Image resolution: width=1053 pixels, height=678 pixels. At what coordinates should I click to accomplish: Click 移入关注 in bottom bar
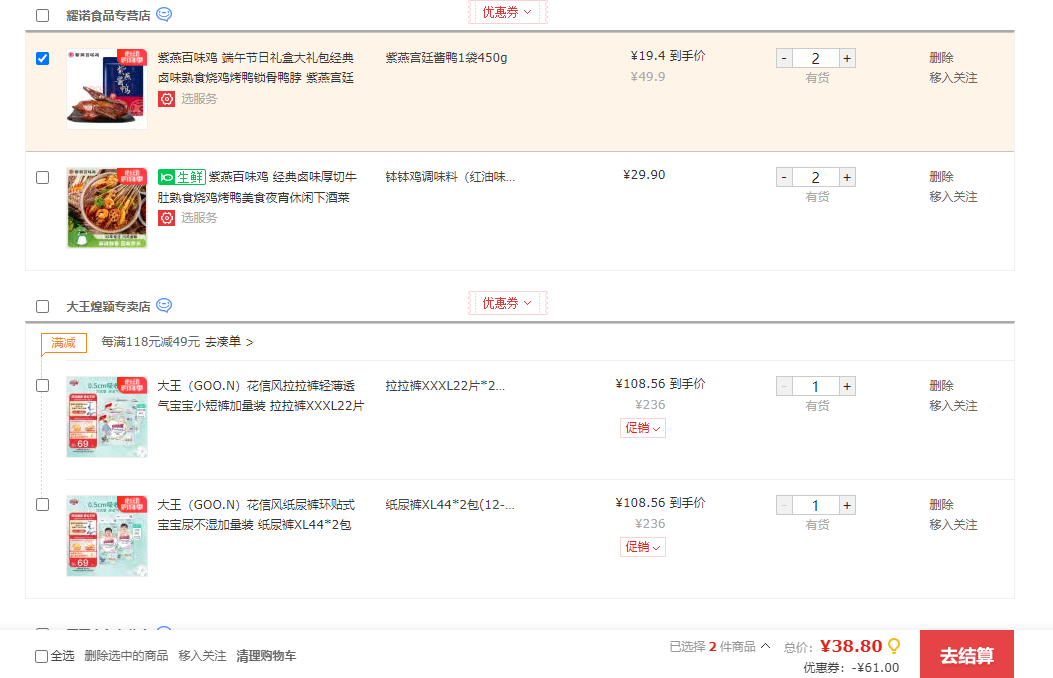(x=202, y=656)
